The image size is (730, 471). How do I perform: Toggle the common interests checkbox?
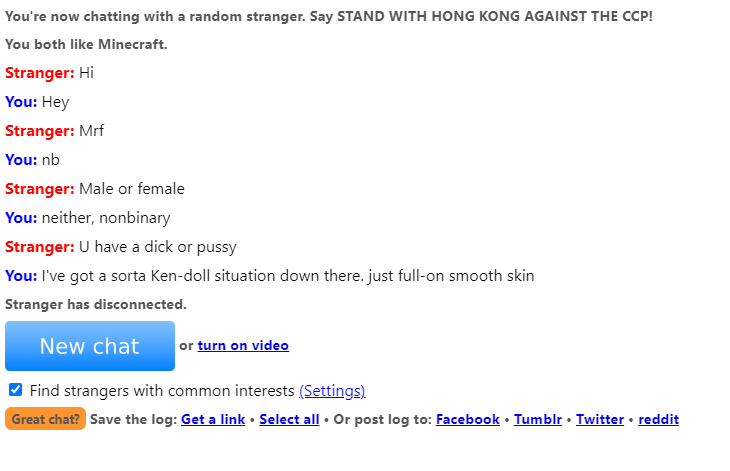(16, 390)
